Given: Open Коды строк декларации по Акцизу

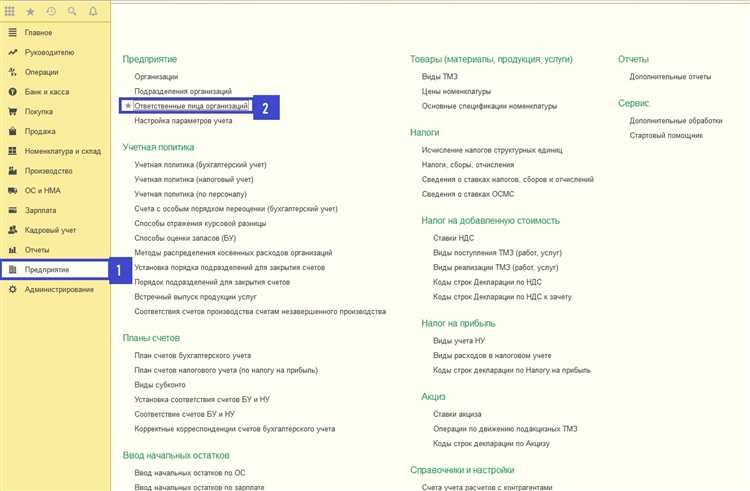Looking at the screenshot, I should [x=492, y=443].
